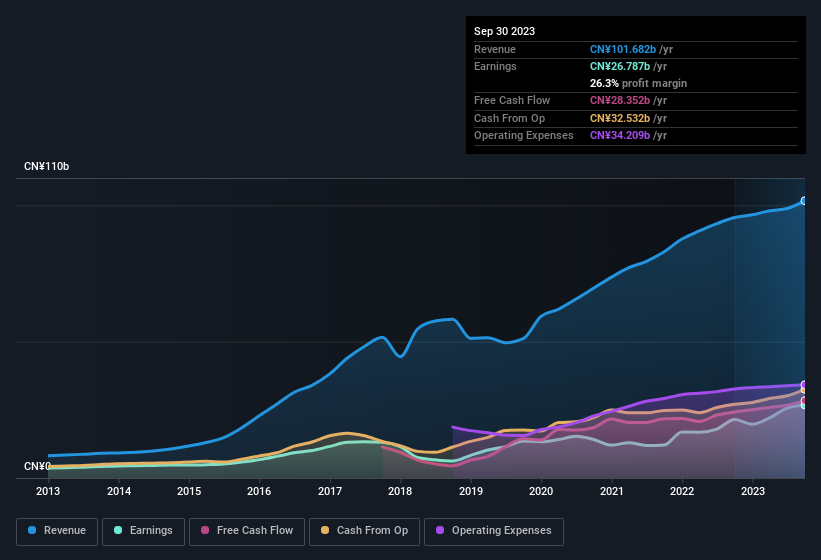The width and height of the screenshot is (821, 560).
Task: Click the Revenue endpoint marker on the blue line
Action: click(x=804, y=200)
